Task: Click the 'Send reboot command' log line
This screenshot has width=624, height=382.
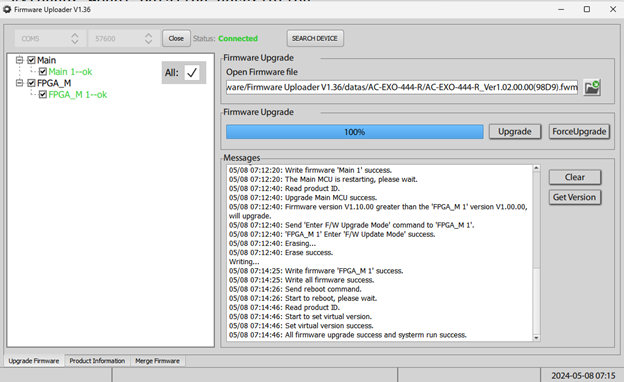Action: click(295, 289)
